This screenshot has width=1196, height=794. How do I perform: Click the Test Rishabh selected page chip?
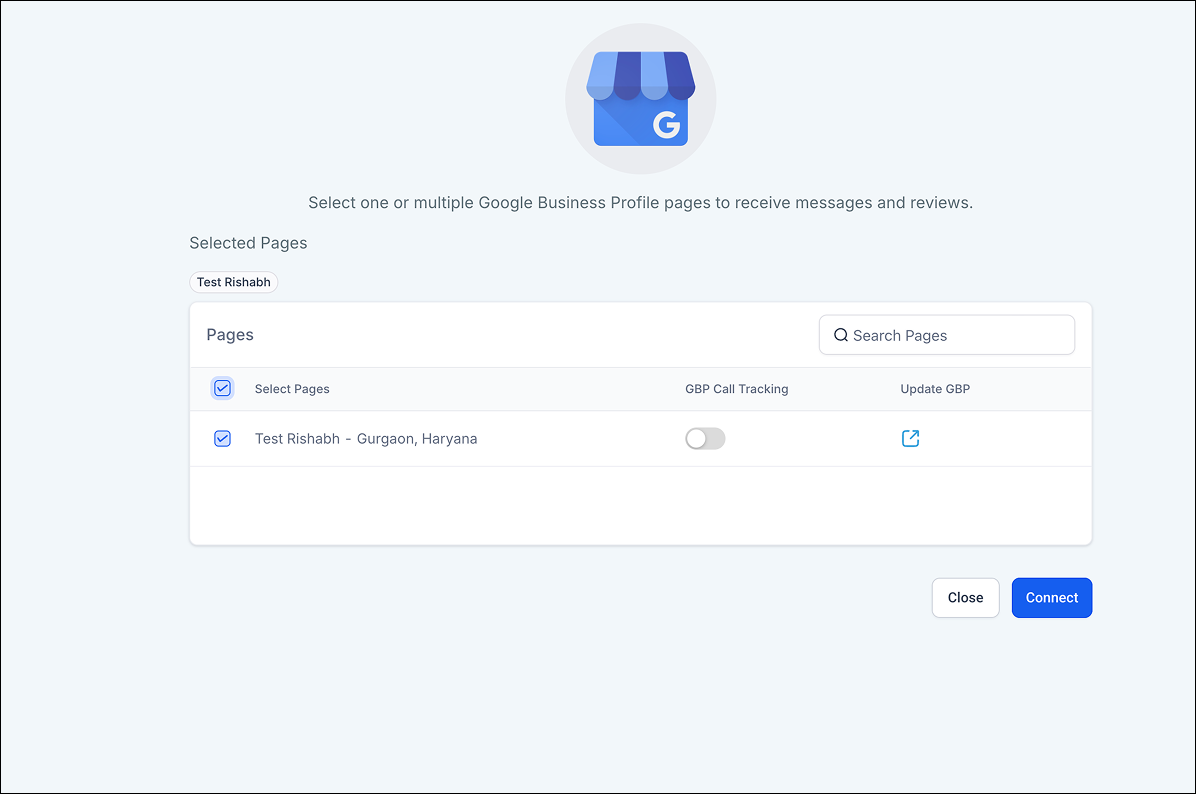click(233, 282)
